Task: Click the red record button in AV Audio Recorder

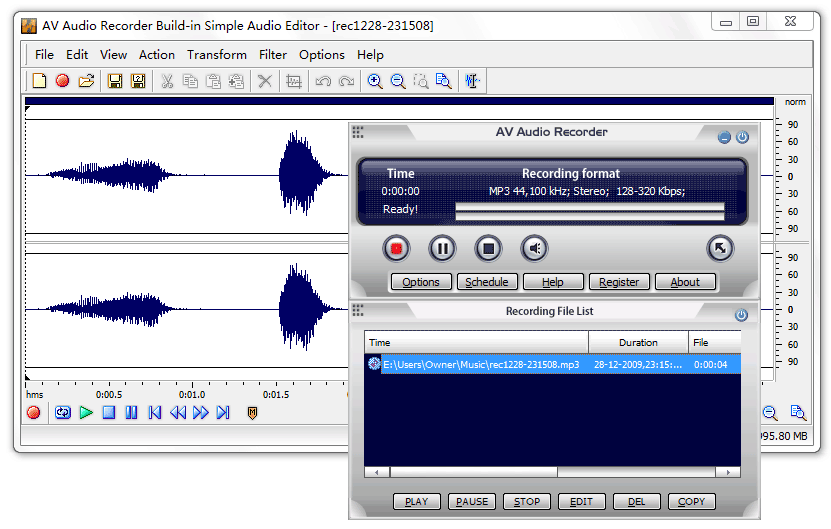Action: point(397,248)
